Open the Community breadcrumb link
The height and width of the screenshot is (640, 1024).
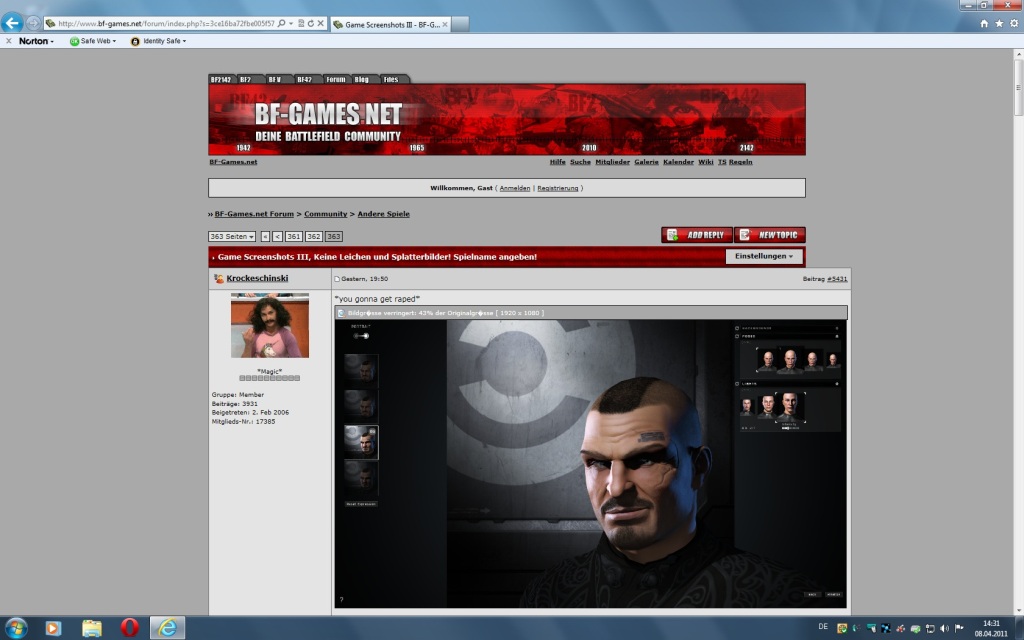[x=325, y=214]
